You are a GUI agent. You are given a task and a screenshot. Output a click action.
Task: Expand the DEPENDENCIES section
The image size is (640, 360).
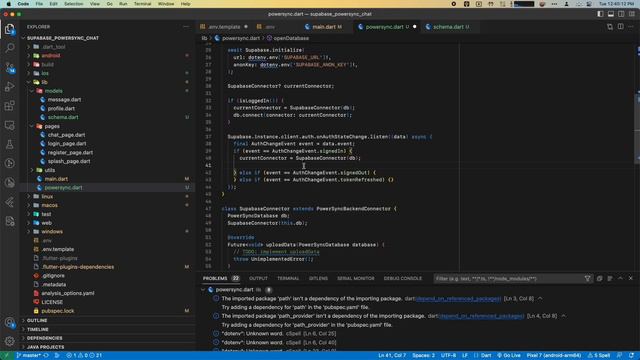(44, 338)
